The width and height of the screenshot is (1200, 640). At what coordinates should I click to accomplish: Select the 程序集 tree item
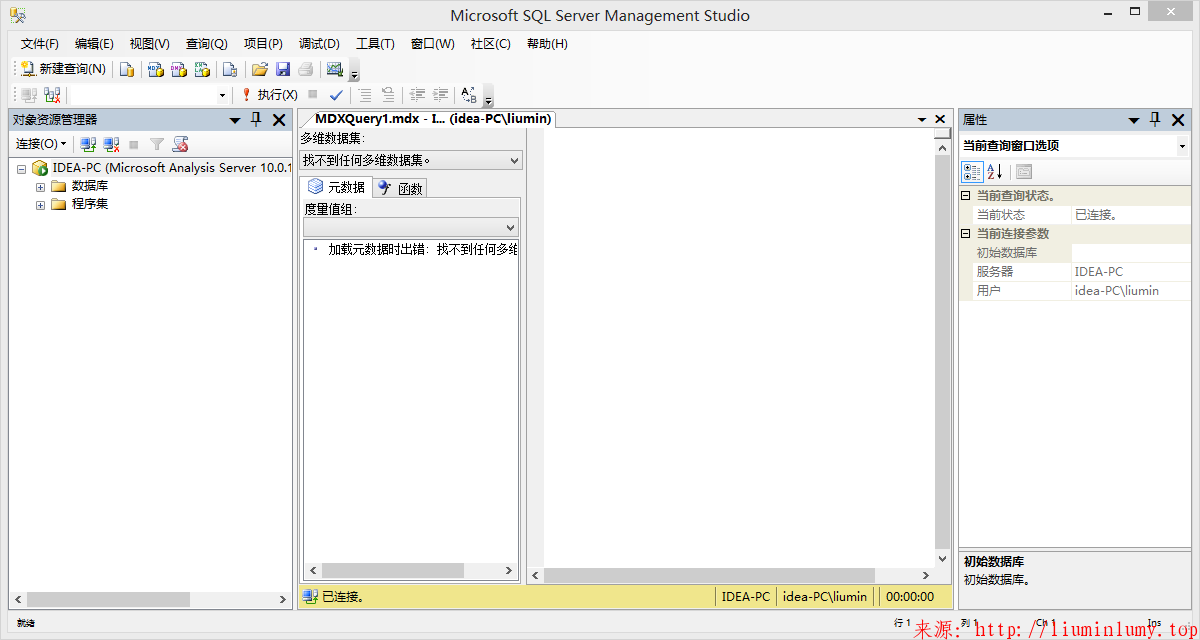tap(90, 204)
